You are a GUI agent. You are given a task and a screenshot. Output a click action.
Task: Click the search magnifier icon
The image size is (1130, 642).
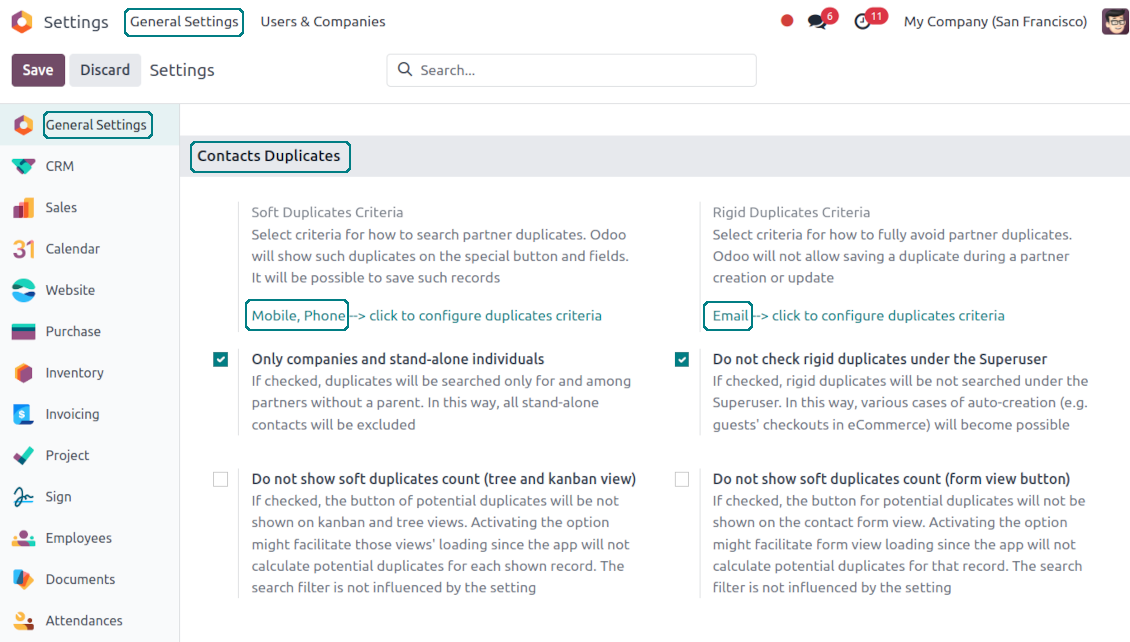click(x=405, y=69)
